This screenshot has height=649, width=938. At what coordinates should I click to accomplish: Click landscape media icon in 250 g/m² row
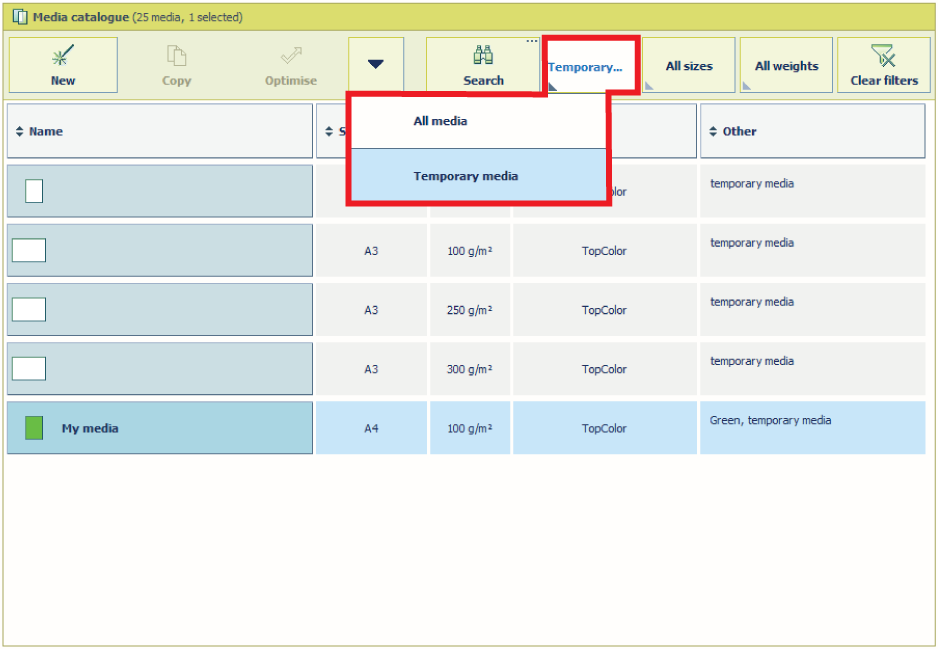(x=29, y=309)
